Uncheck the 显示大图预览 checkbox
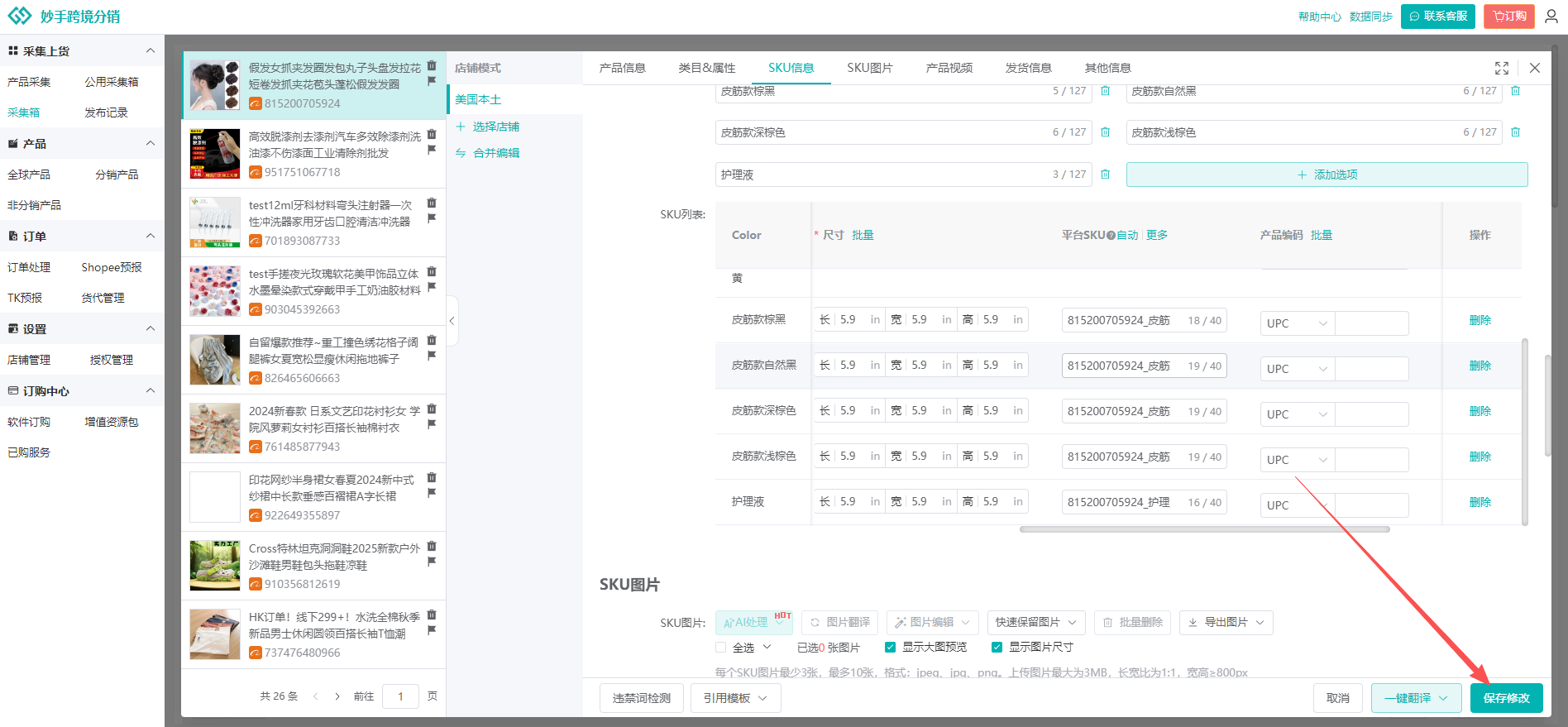1568x727 pixels. click(891, 648)
